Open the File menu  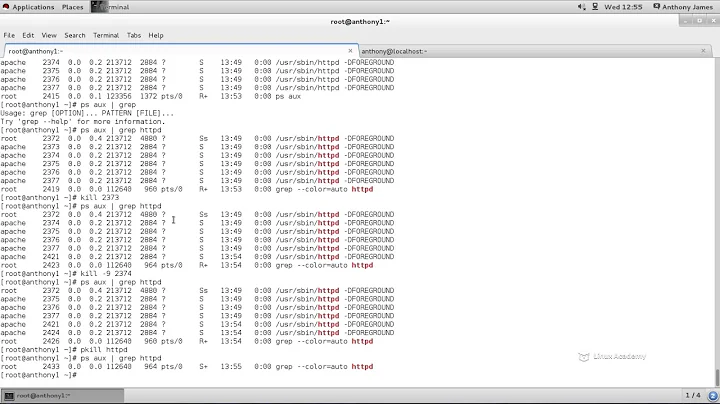pyautogui.click(x=9, y=35)
